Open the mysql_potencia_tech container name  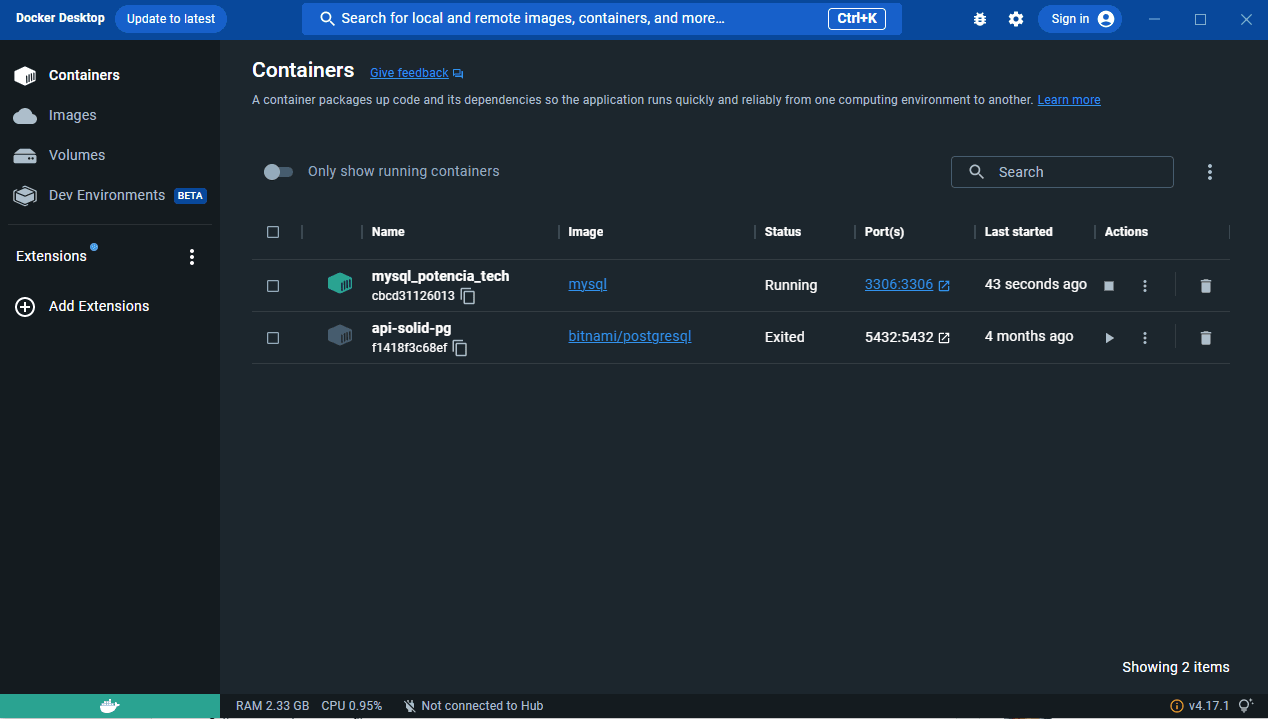click(440, 276)
